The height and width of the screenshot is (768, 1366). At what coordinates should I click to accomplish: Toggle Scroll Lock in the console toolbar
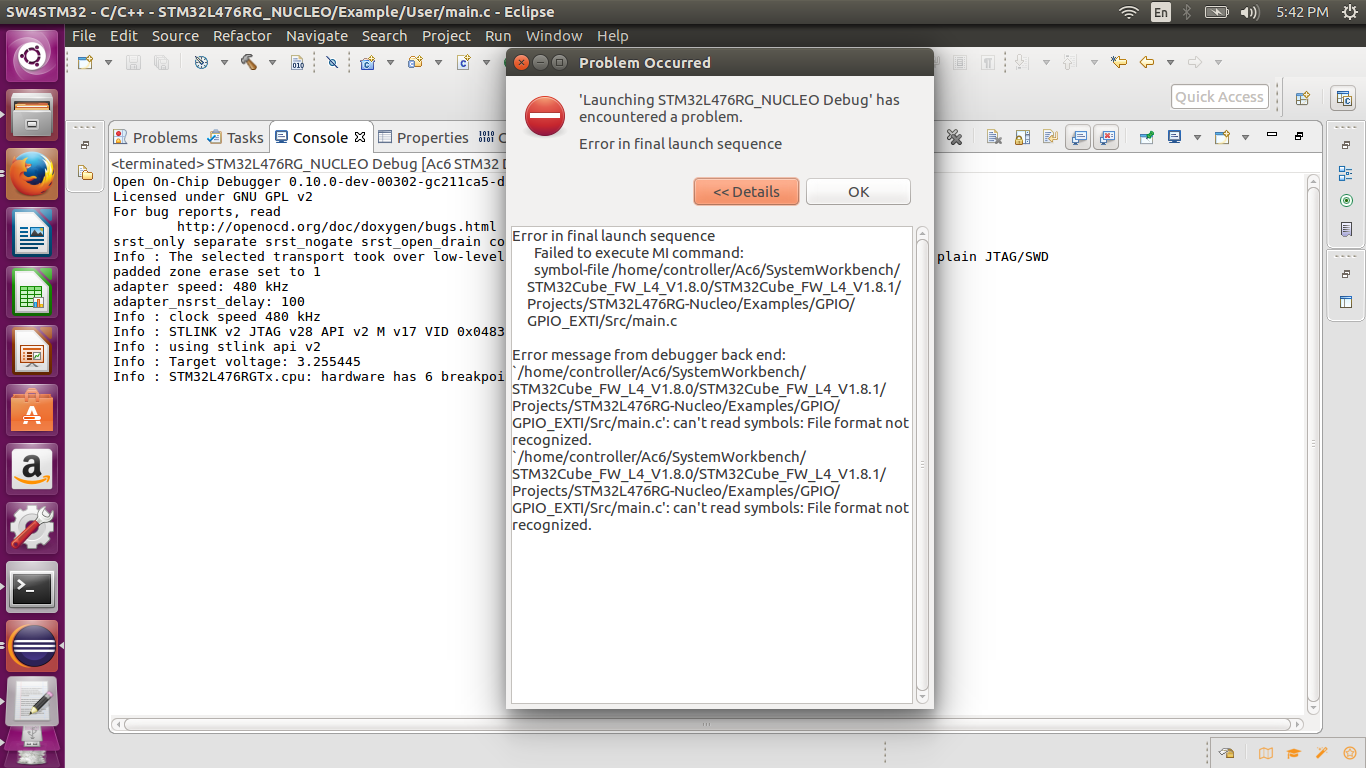(1022, 138)
